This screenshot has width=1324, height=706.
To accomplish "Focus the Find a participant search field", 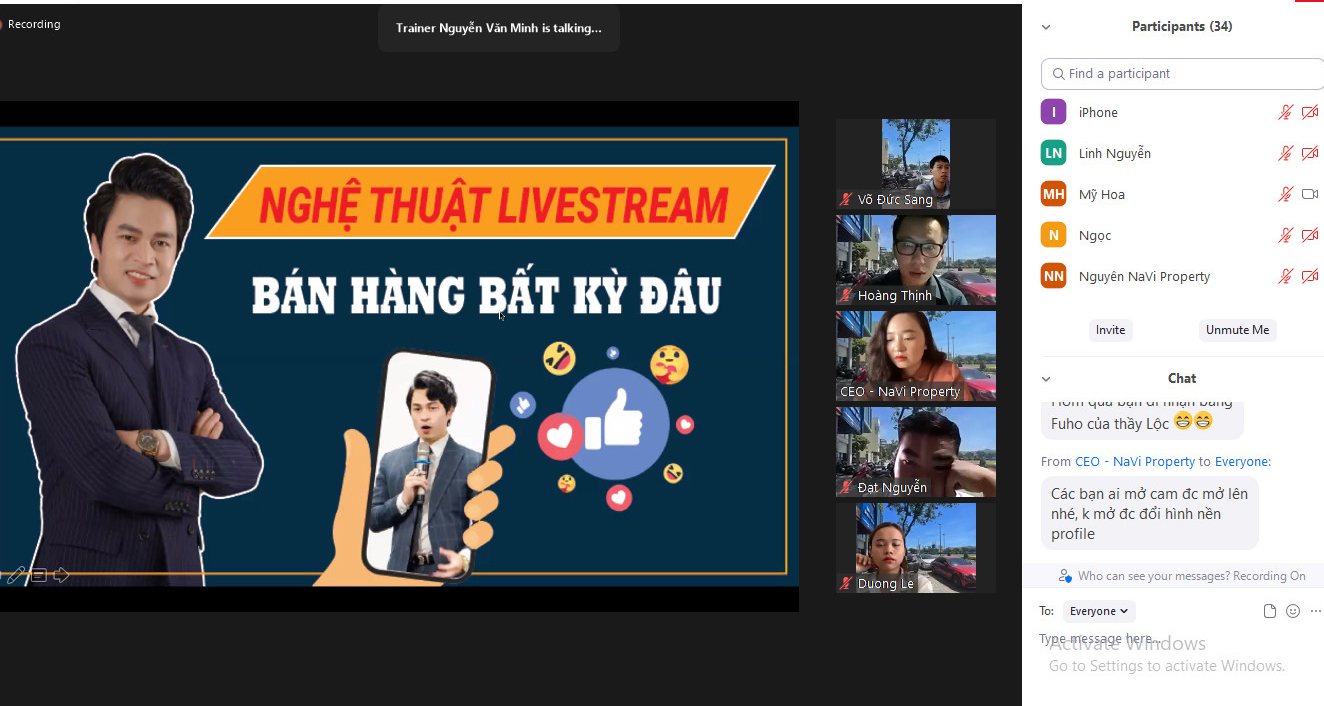I will [1183, 74].
